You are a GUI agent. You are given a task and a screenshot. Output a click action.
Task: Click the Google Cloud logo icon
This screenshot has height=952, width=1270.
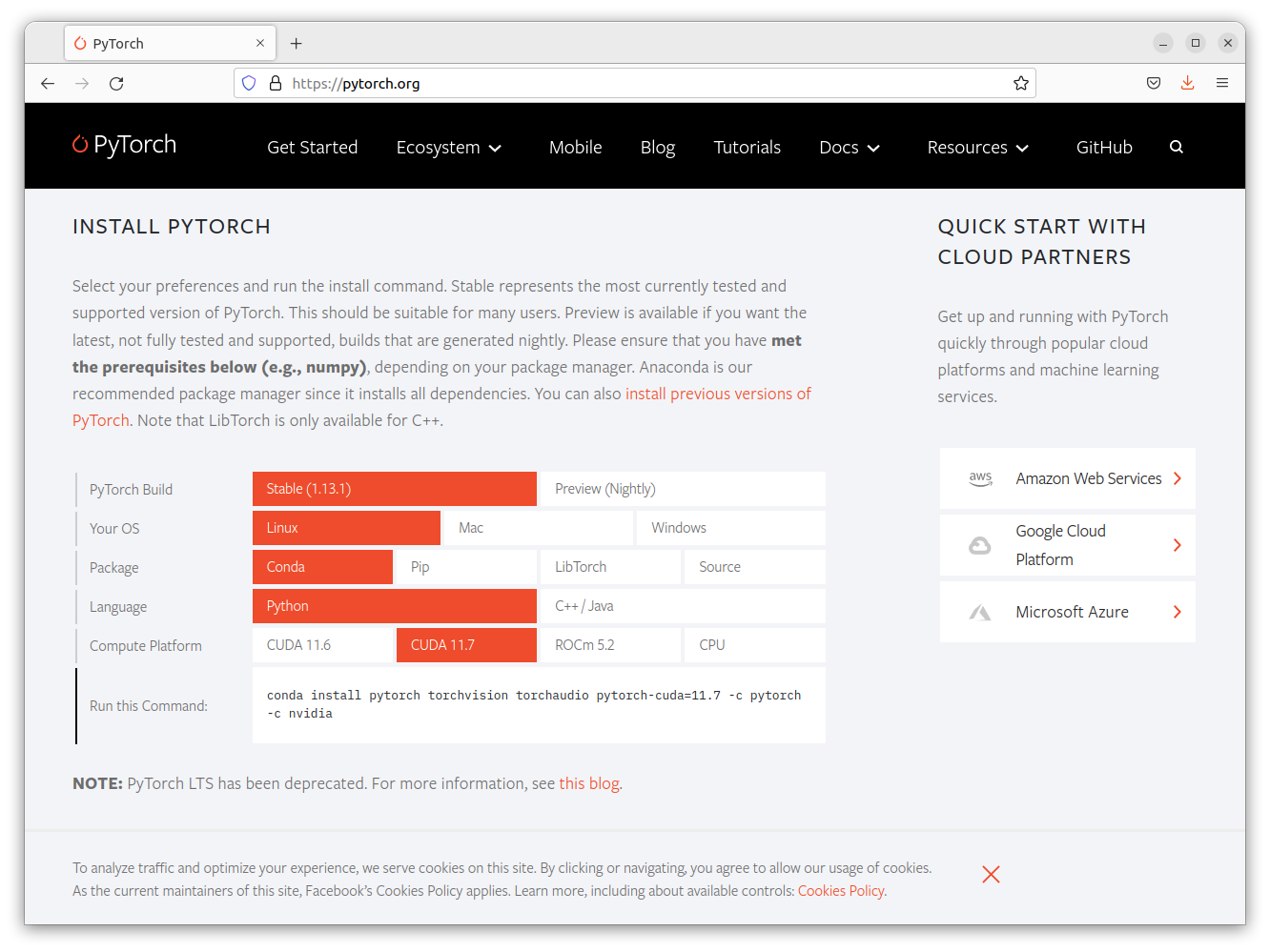pos(980,545)
